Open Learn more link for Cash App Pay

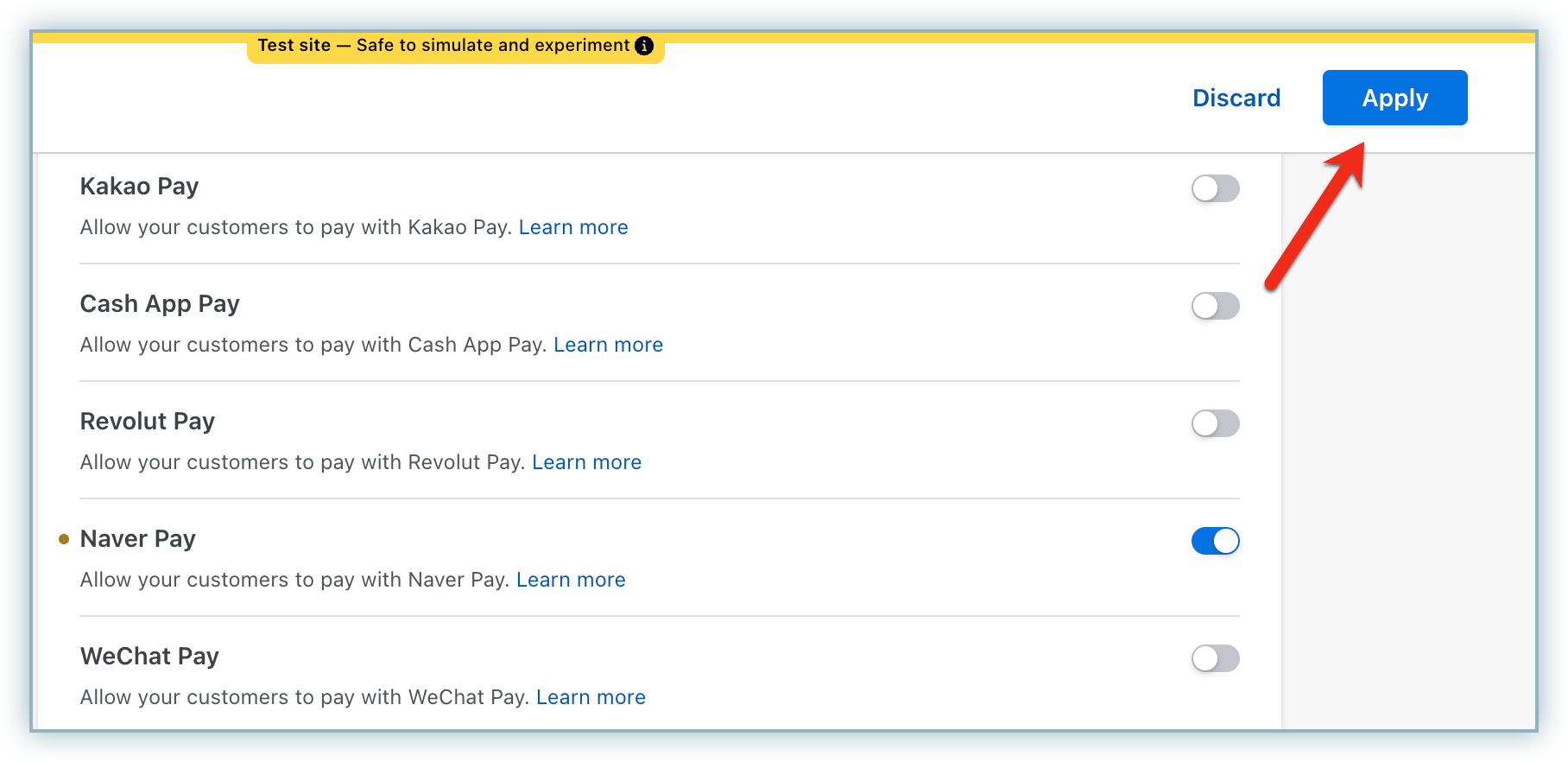[608, 345]
